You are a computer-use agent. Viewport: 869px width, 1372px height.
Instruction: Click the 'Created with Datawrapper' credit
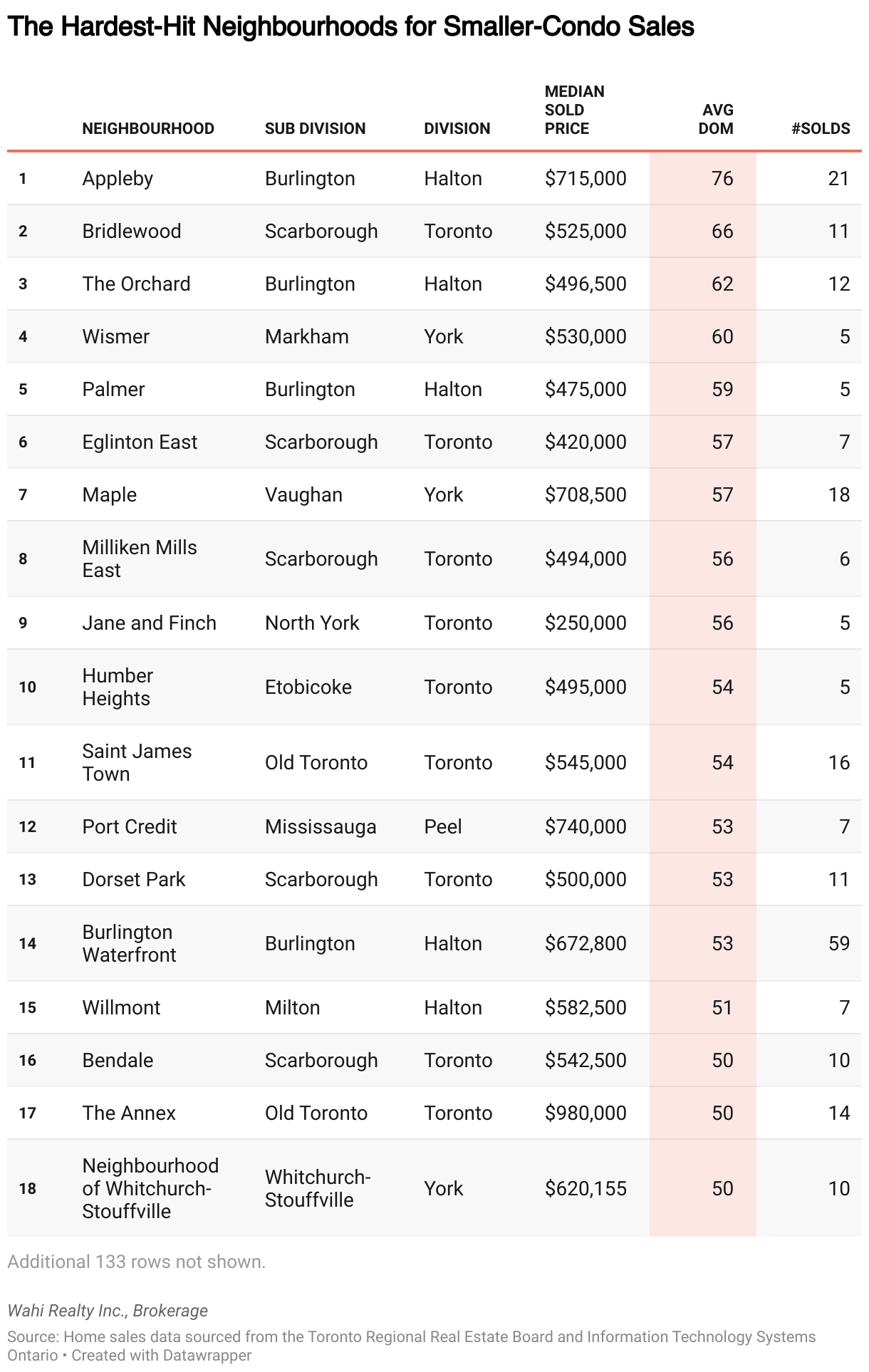162,1356
